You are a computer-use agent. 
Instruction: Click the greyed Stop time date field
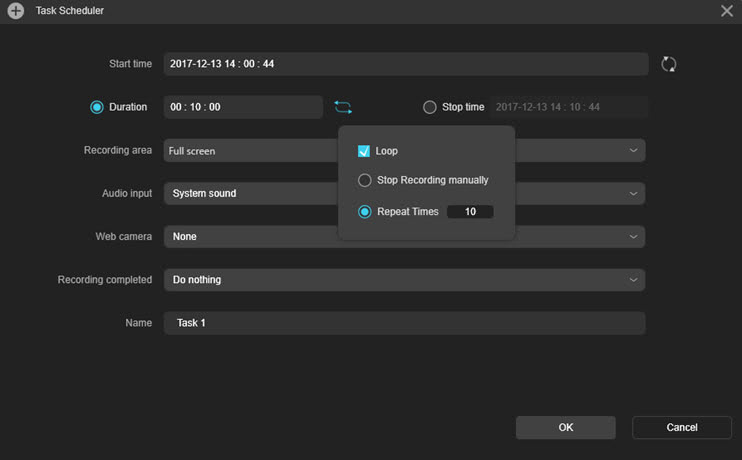[568, 107]
